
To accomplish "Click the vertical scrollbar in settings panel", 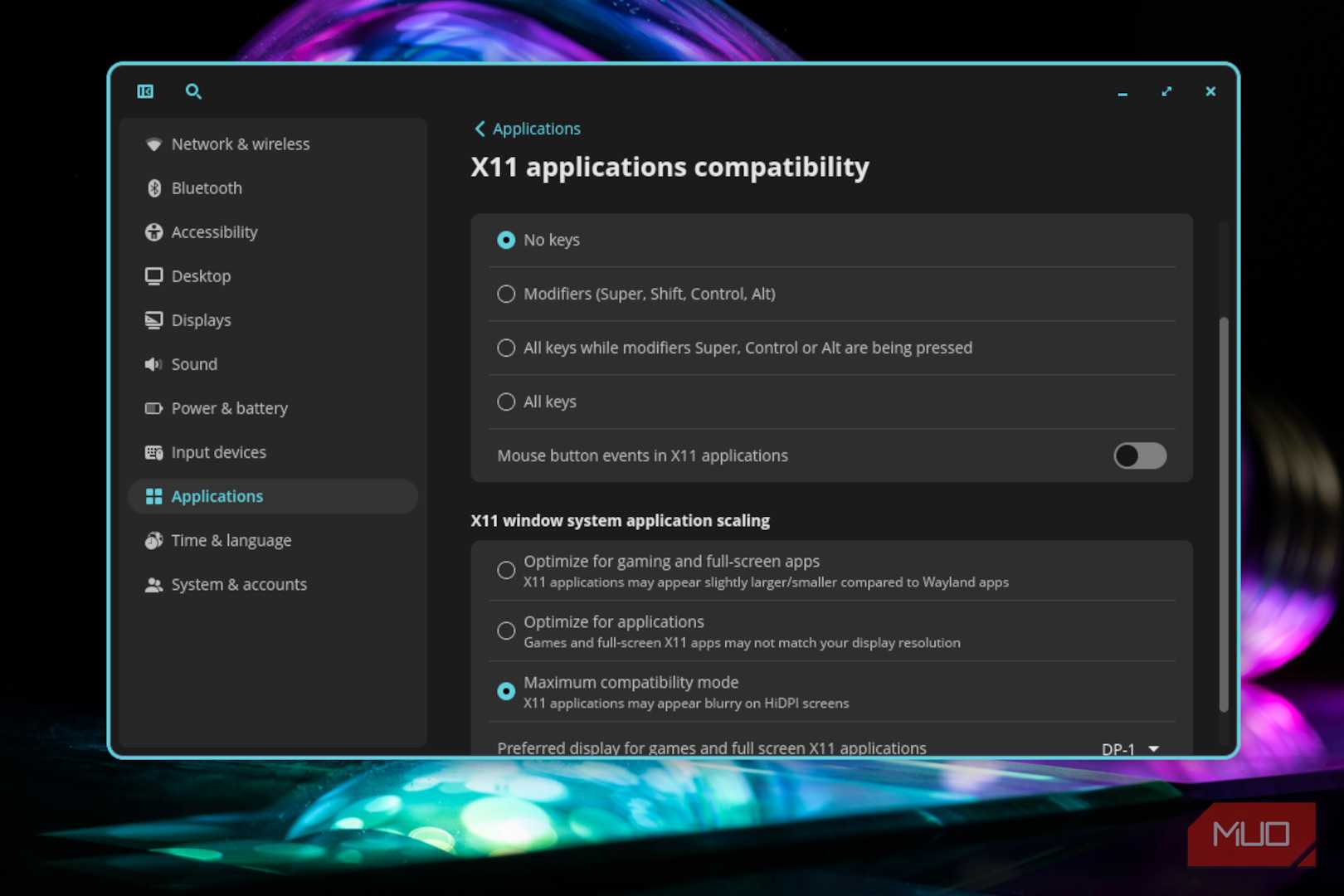I will coord(1224,514).
